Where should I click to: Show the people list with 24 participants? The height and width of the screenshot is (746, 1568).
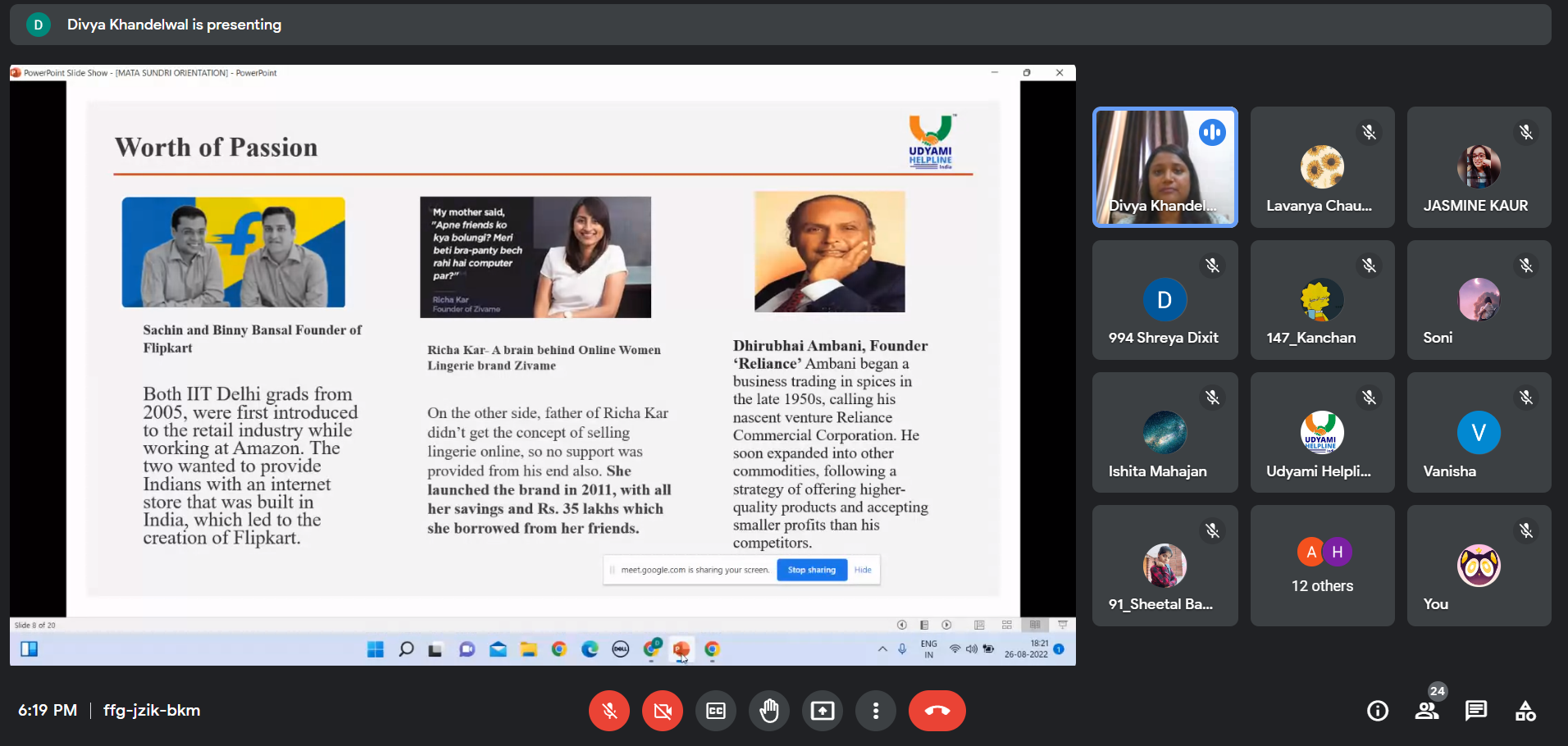coord(1427,711)
